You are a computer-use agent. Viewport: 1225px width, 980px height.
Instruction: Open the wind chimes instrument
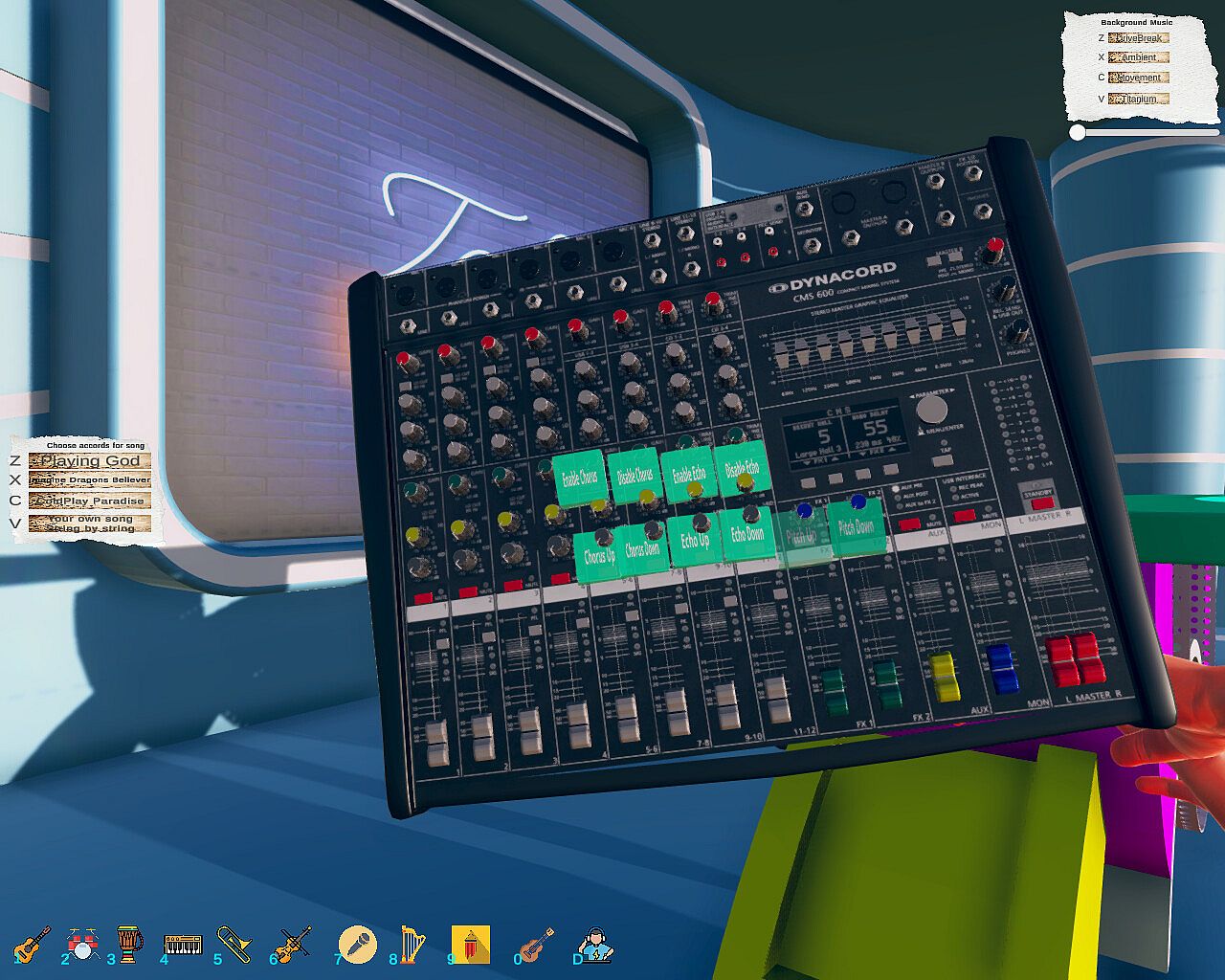click(470, 945)
